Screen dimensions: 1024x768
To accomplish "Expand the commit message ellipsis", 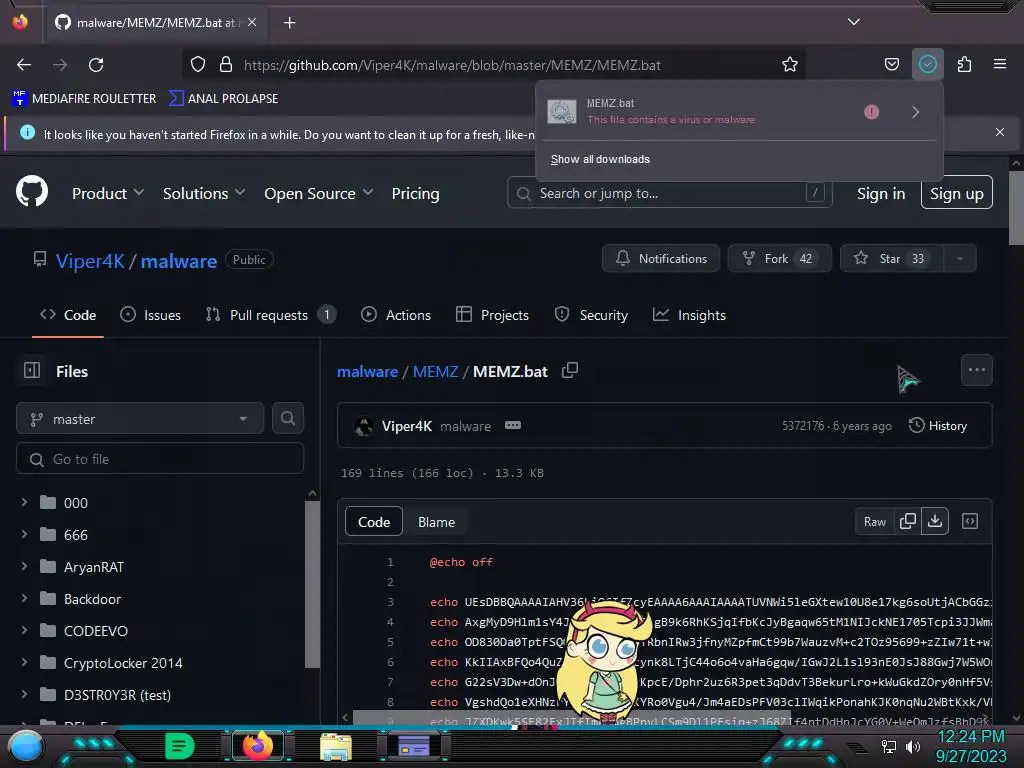I will 513,425.
